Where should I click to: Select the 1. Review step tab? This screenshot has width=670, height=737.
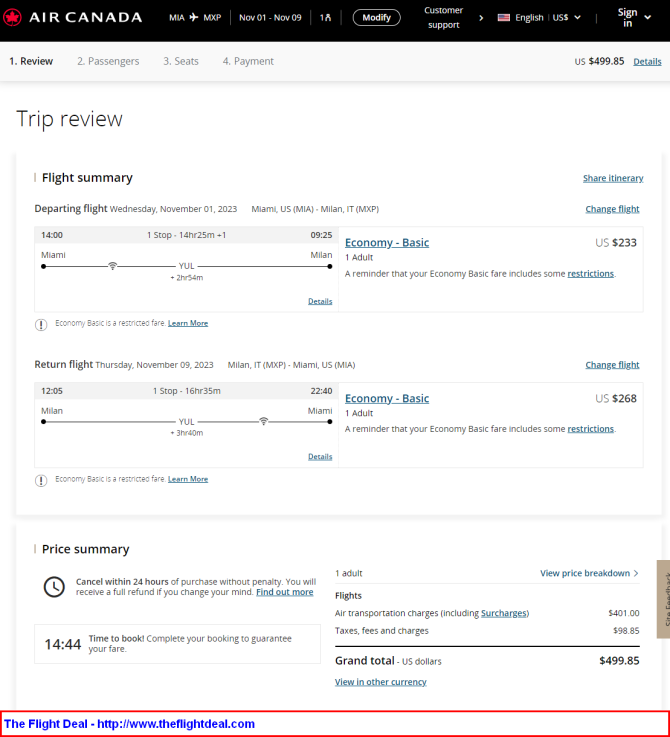[31, 61]
